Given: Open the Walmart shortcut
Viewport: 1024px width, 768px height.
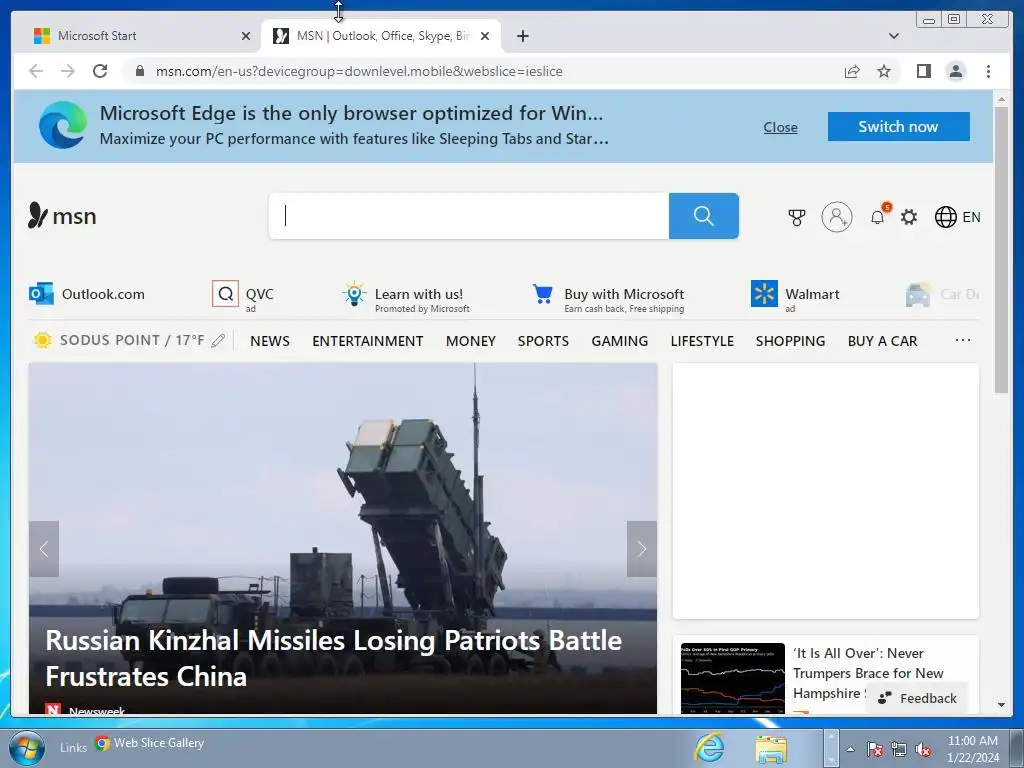Looking at the screenshot, I should click(x=795, y=296).
